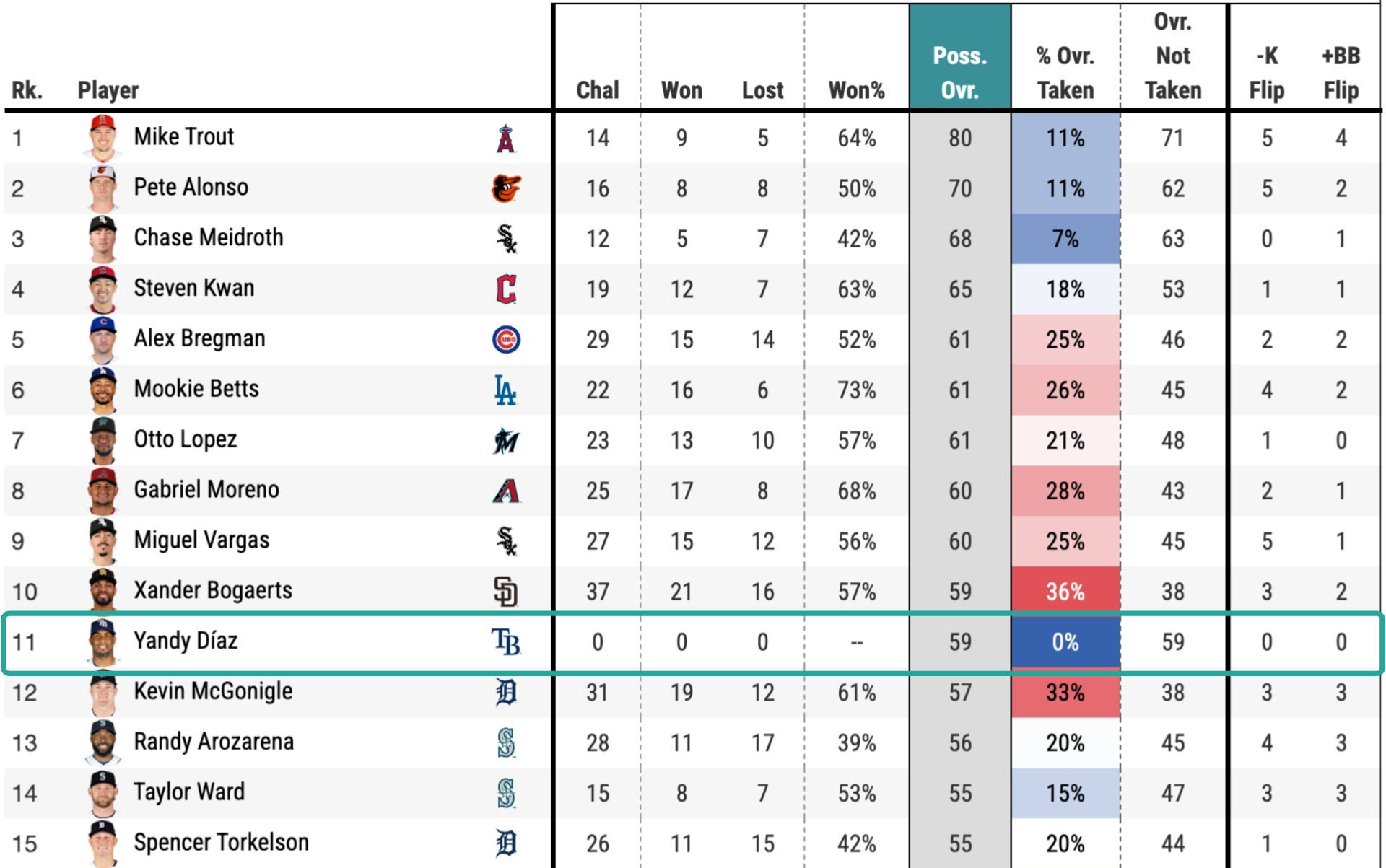This screenshot has width=1386, height=868.
Task: Click the Guardians logo in Steven Kwan's row
Action: [506, 289]
